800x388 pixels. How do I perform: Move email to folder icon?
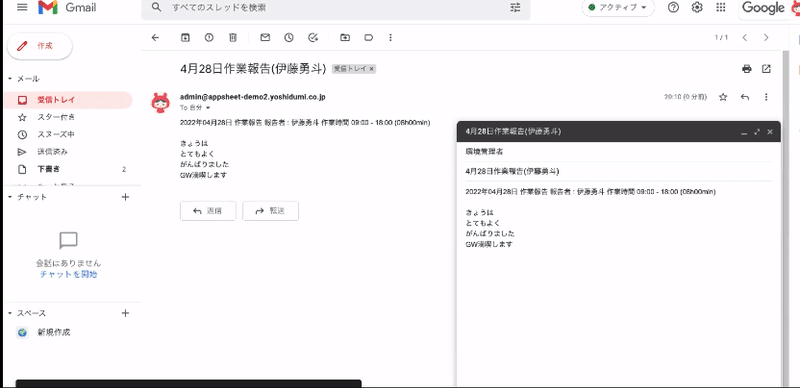[x=345, y=37]
